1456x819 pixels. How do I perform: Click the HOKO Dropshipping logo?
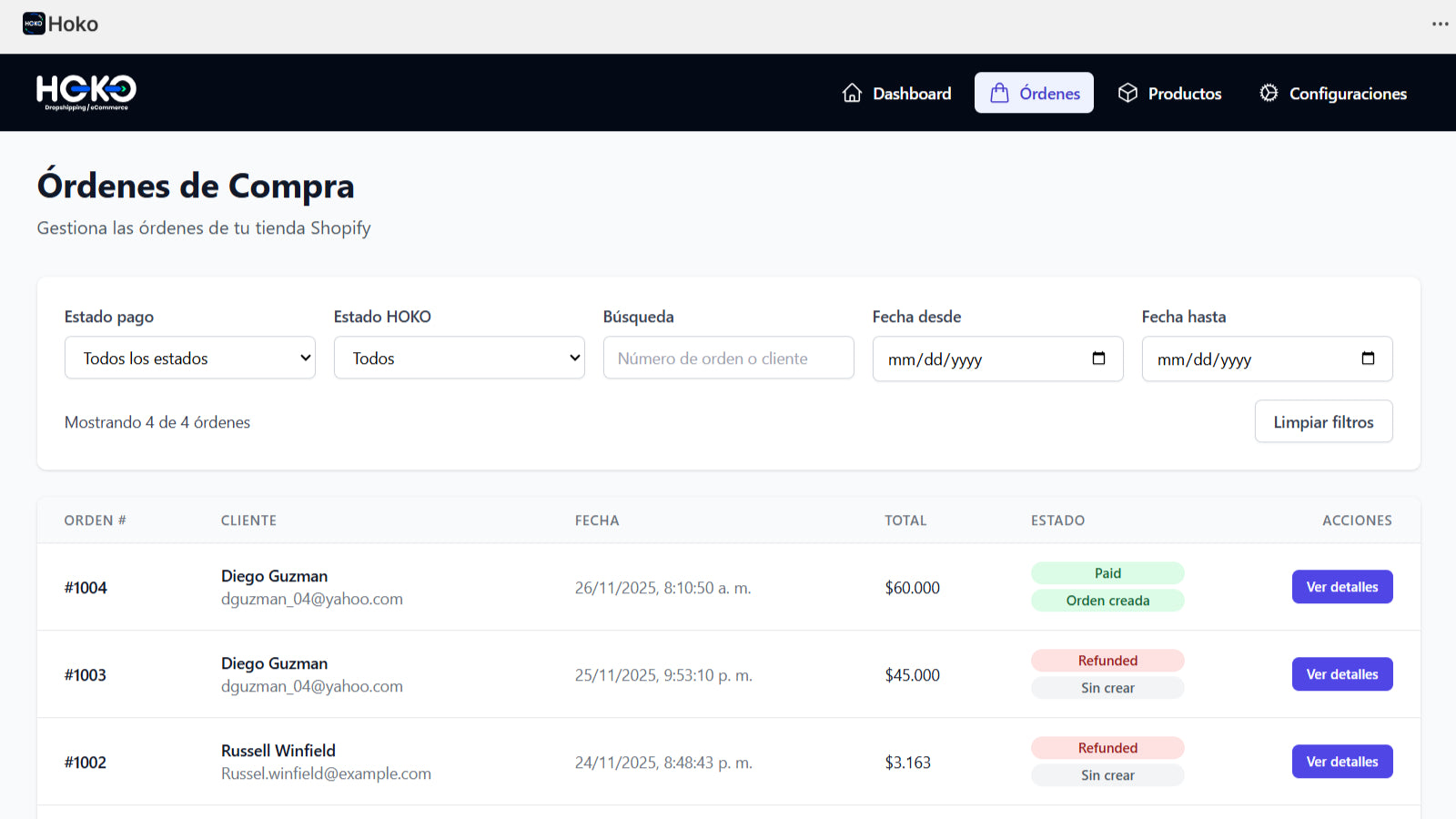[x=86, y=93]
